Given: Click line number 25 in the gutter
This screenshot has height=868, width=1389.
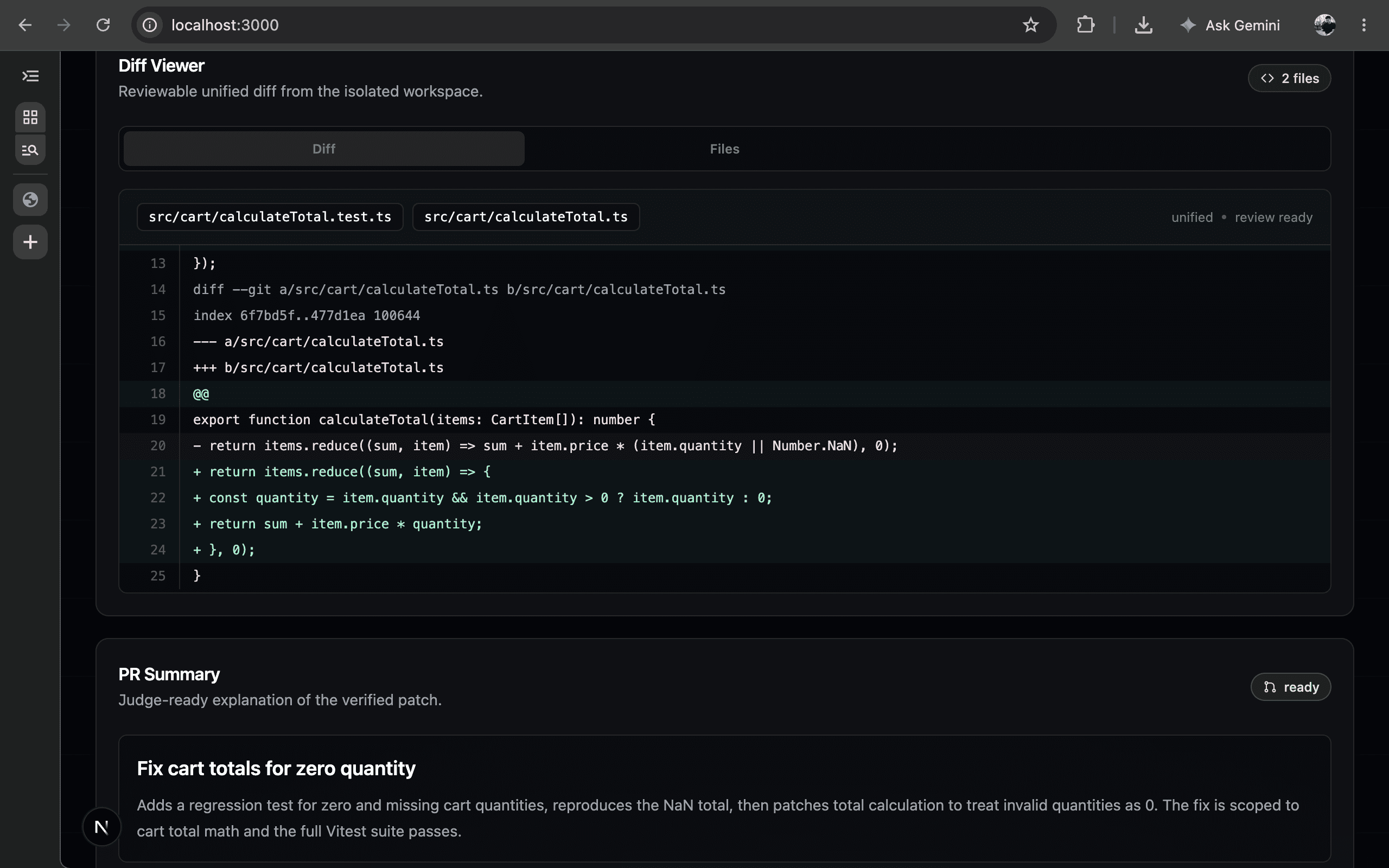Looking at the screenshot, I should pos(158,576).
